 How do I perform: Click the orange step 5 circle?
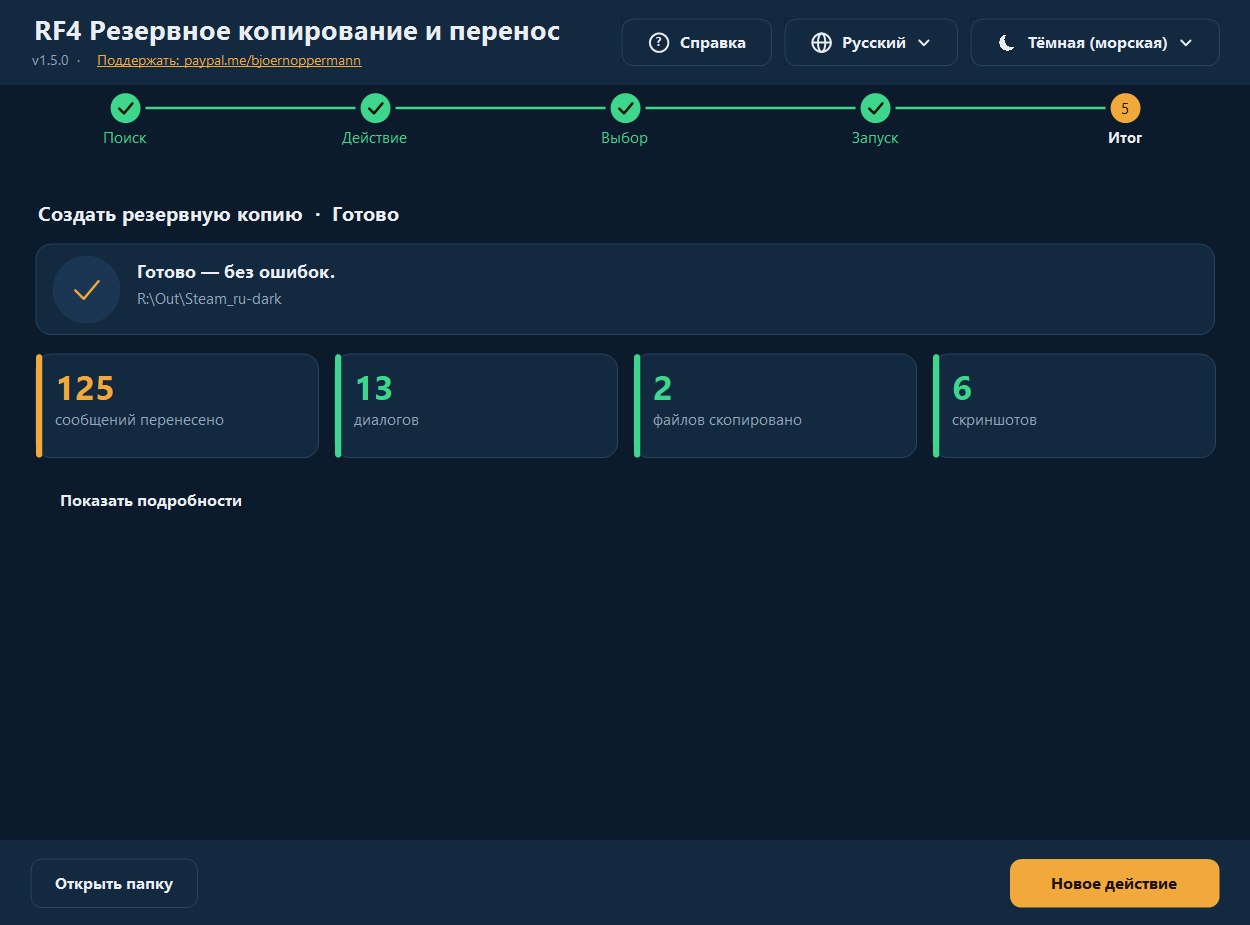pos(1125,108)
